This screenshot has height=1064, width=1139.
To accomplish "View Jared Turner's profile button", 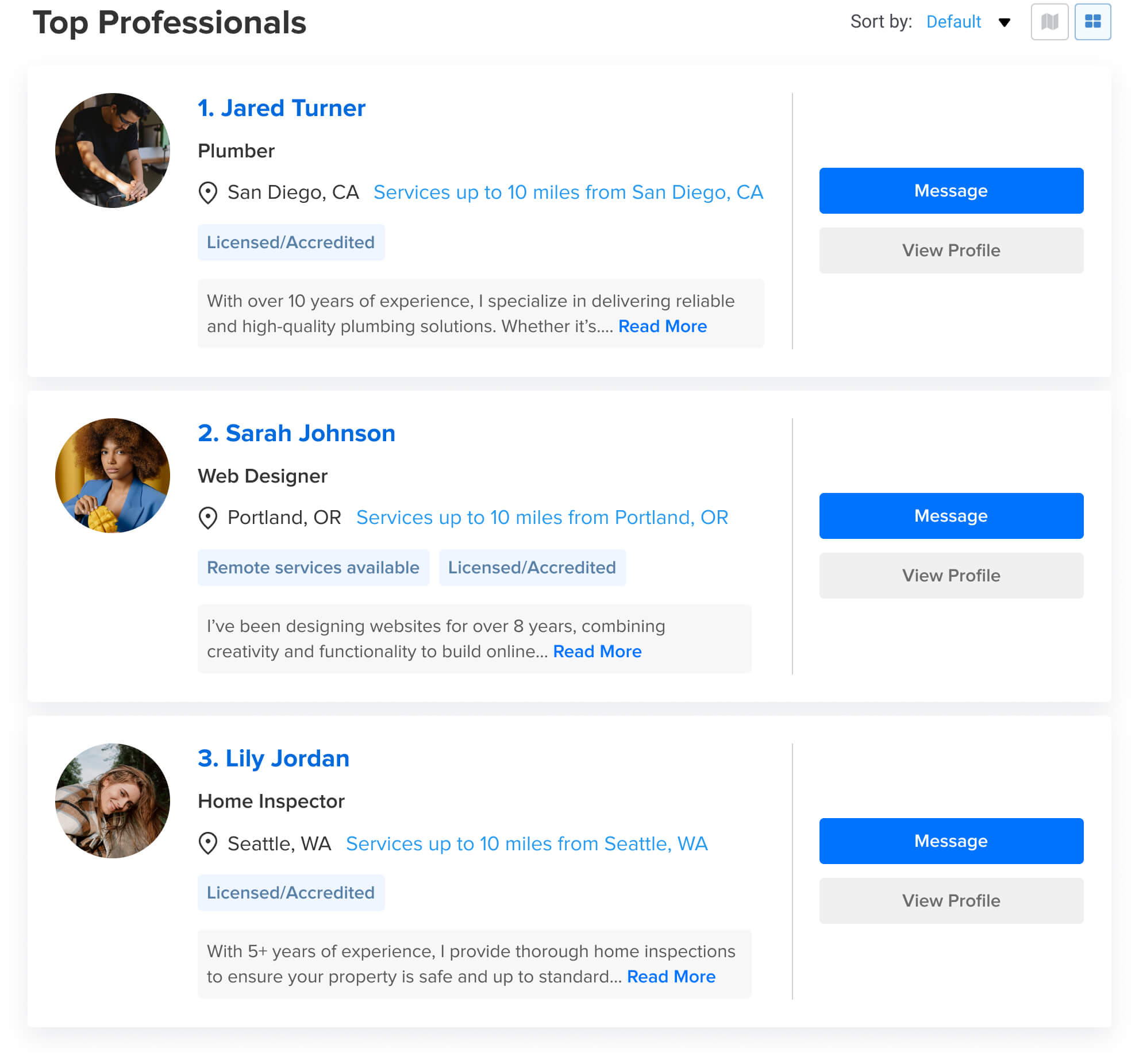I will click(951, 250).
